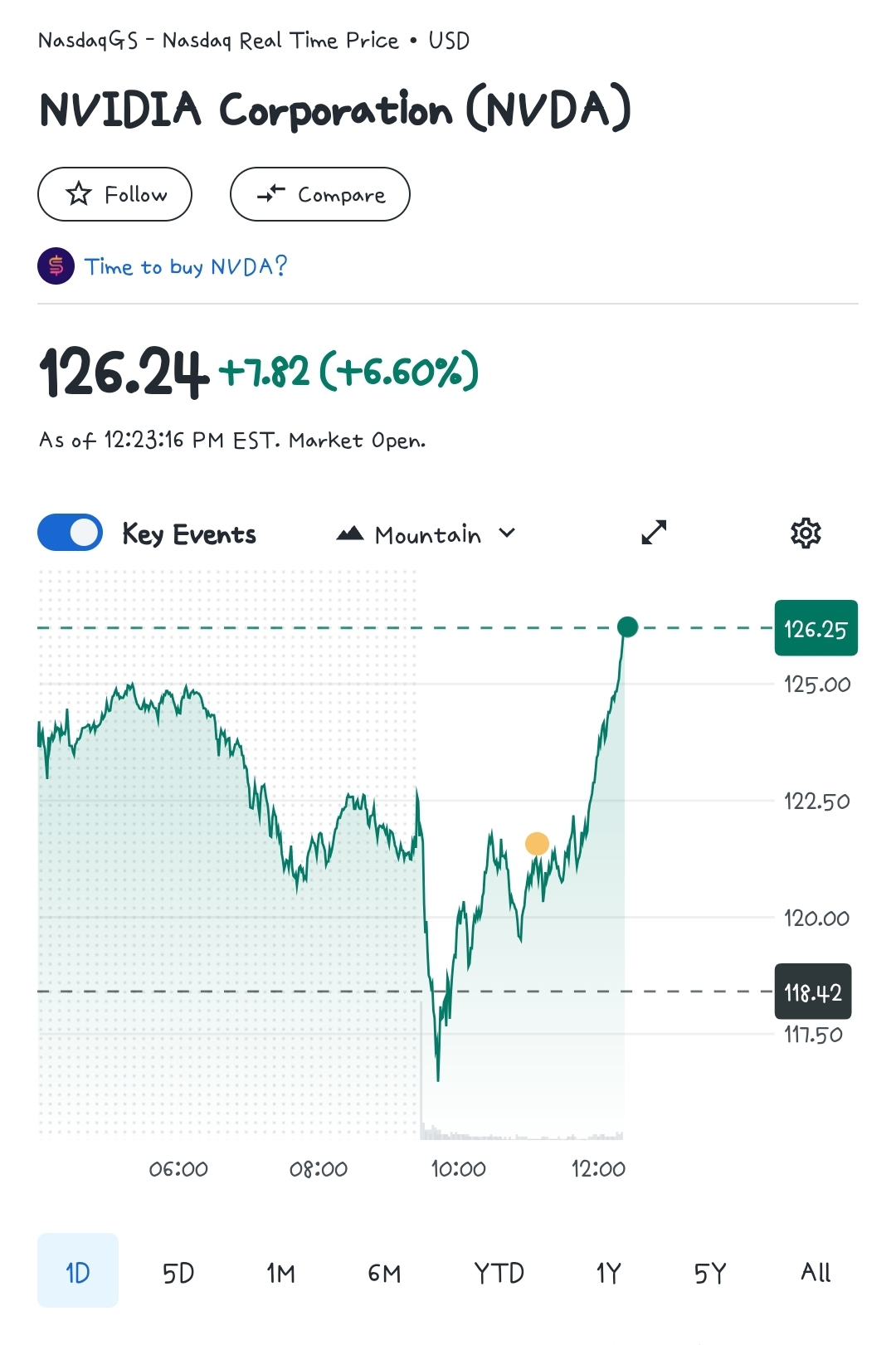Click the star icon in Follow button
Image resolution: width=896 pixels, height=1345 pixels.
click(79, 194)
